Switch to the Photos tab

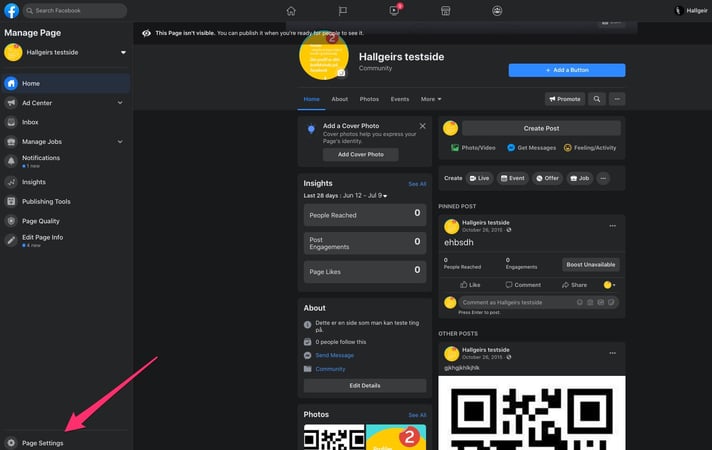click(x=369, y=99)
